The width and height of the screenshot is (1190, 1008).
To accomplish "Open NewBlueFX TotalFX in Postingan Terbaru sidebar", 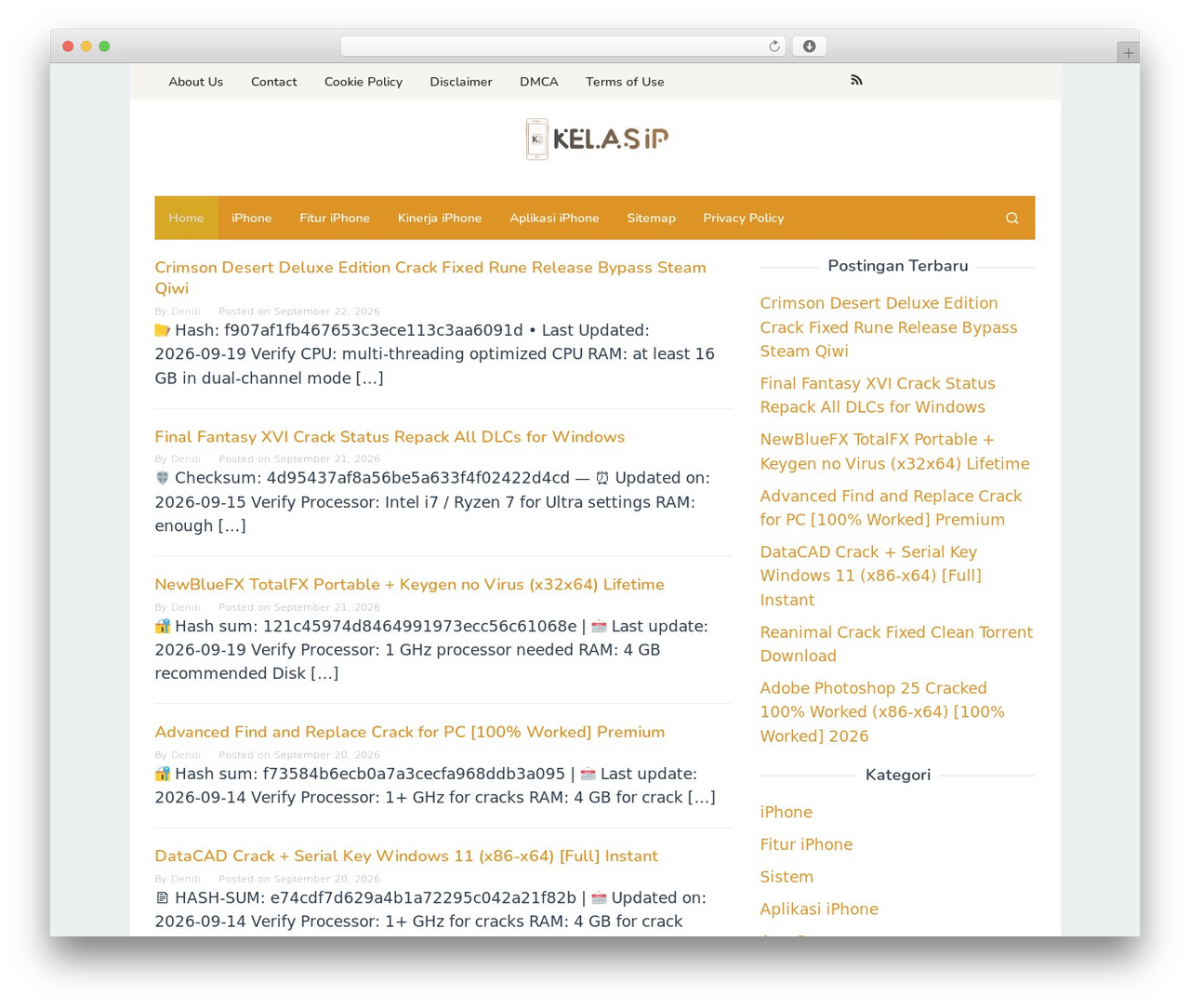I will [894, 451].
